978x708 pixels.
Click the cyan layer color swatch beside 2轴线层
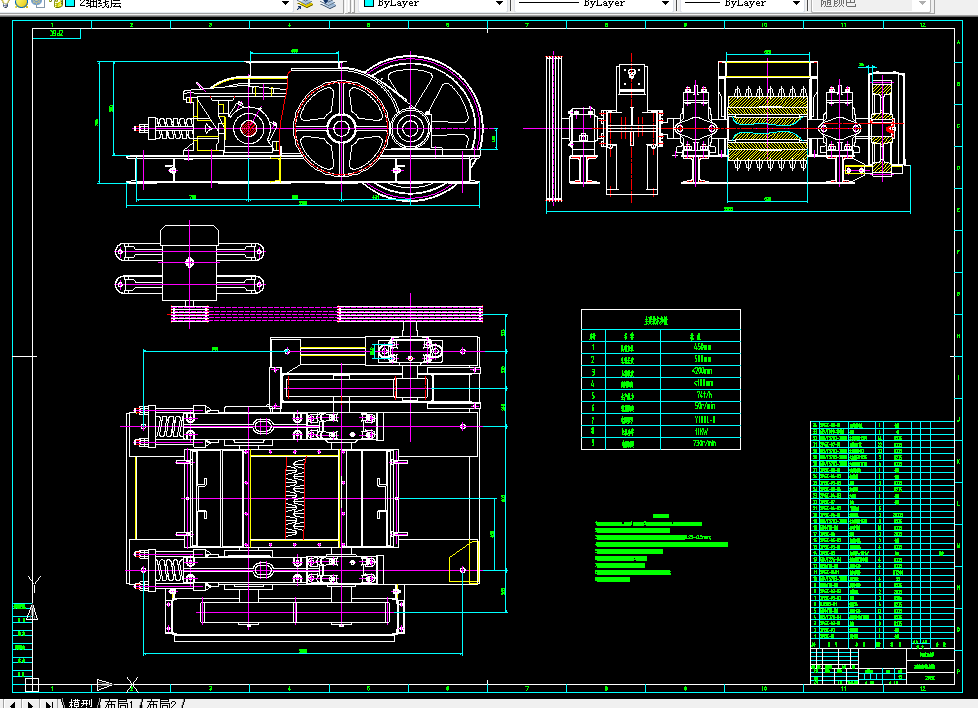[70, 3]
